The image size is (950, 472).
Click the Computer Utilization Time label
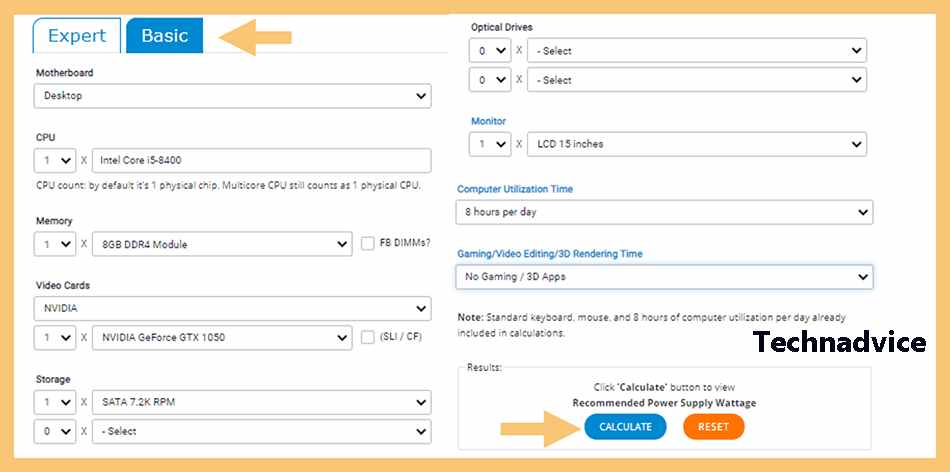tap(514, 189)
